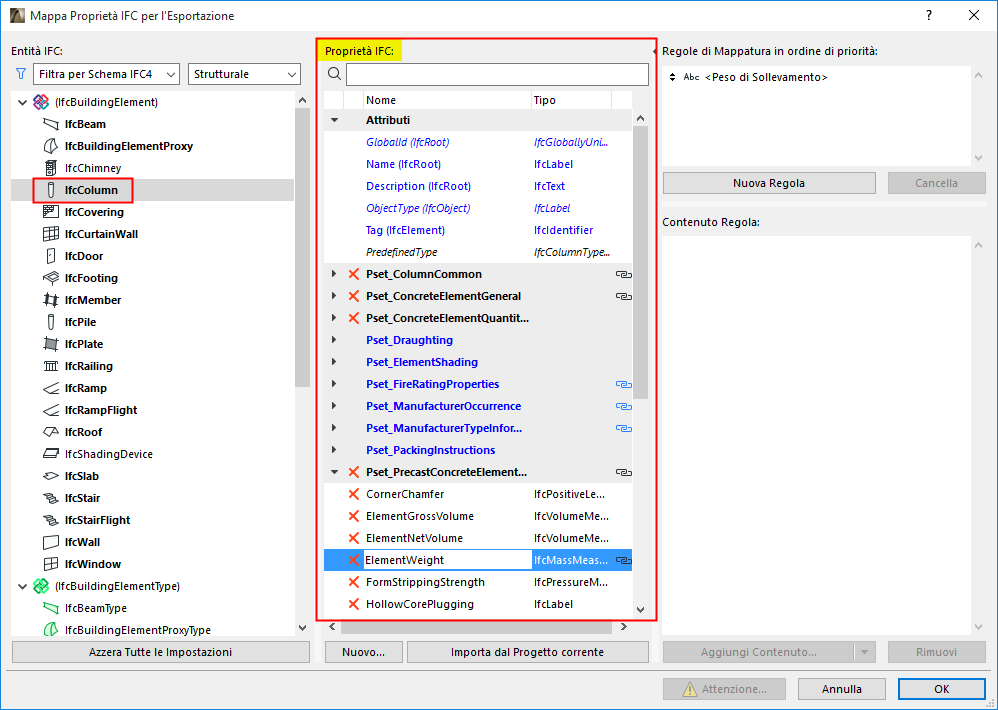Click the IfcStairFlight entity icon

(51, 520)
